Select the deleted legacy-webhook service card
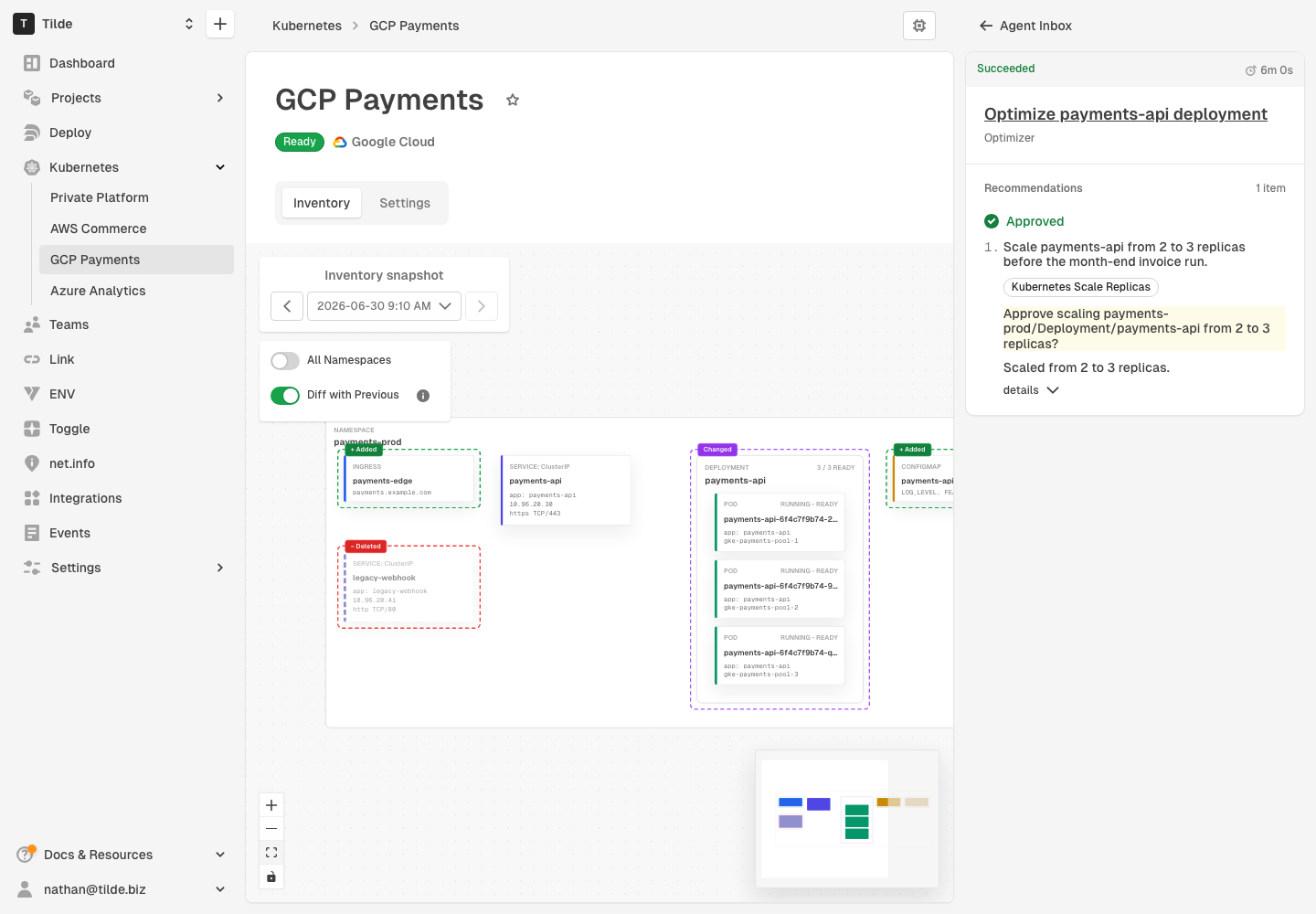Viewport: 1316px width, 914px height. [x=409, y=587]
